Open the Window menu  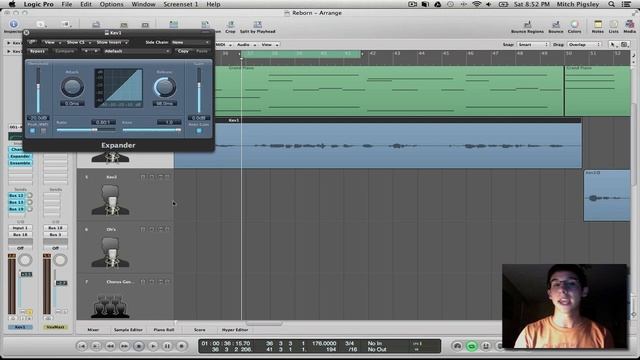(143, 4)
